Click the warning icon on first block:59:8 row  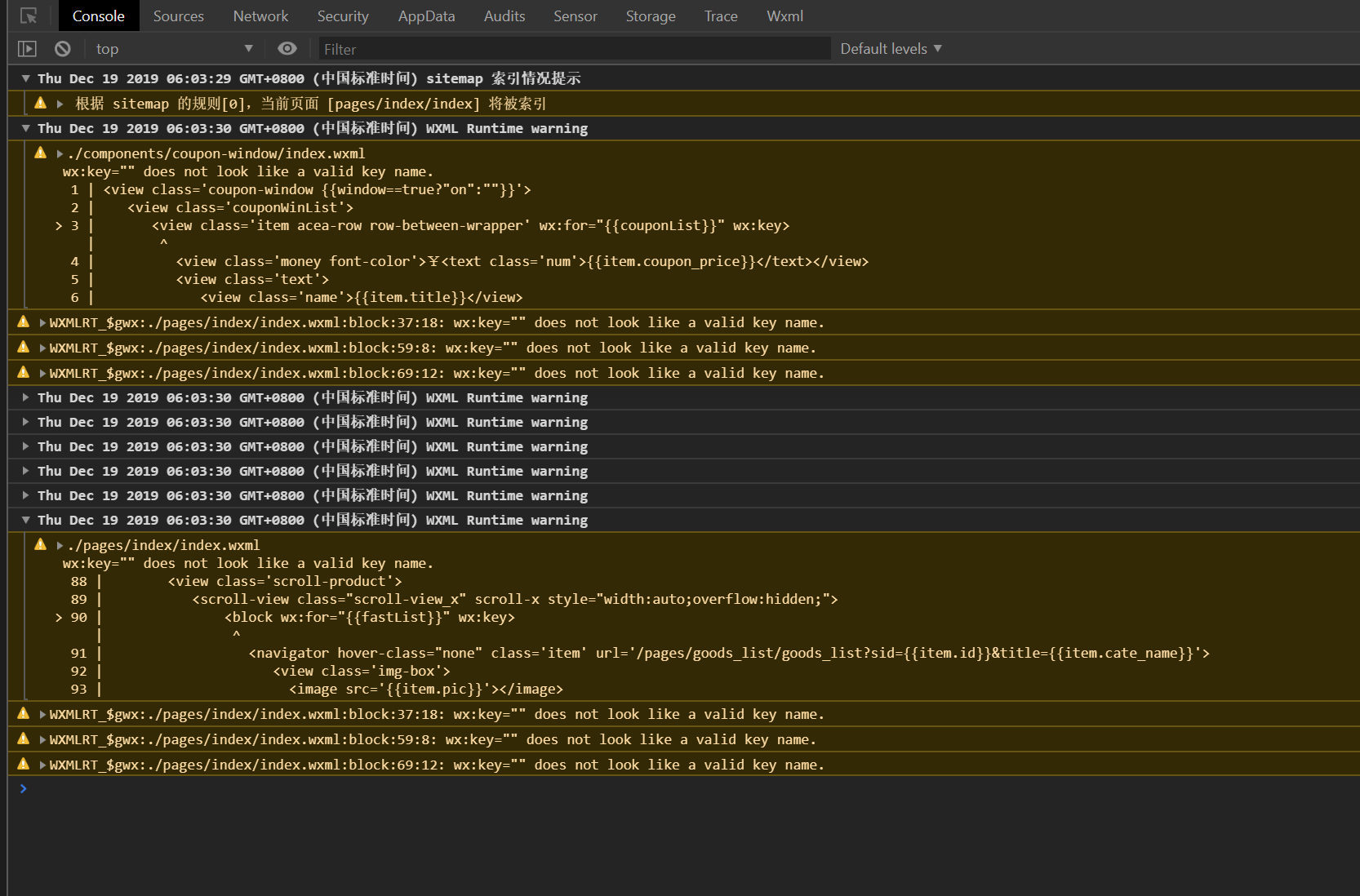pyautogui.click(x=23, y=347)
